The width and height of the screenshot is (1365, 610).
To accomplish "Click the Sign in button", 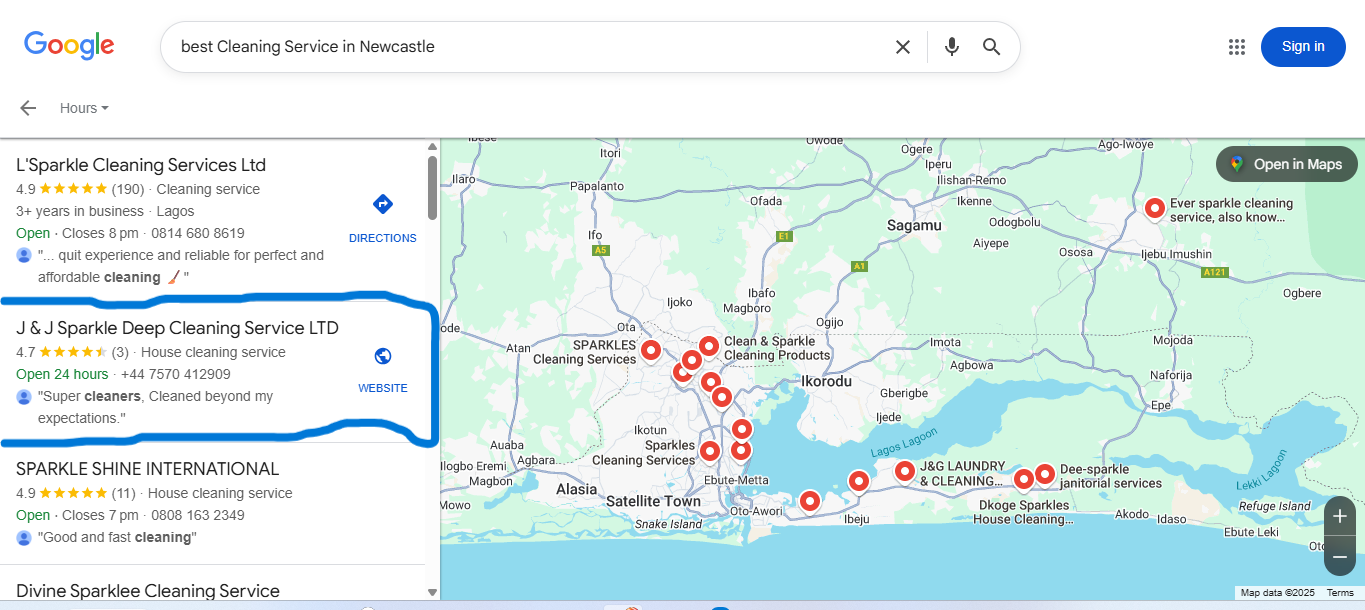I will pos(1303,47).
